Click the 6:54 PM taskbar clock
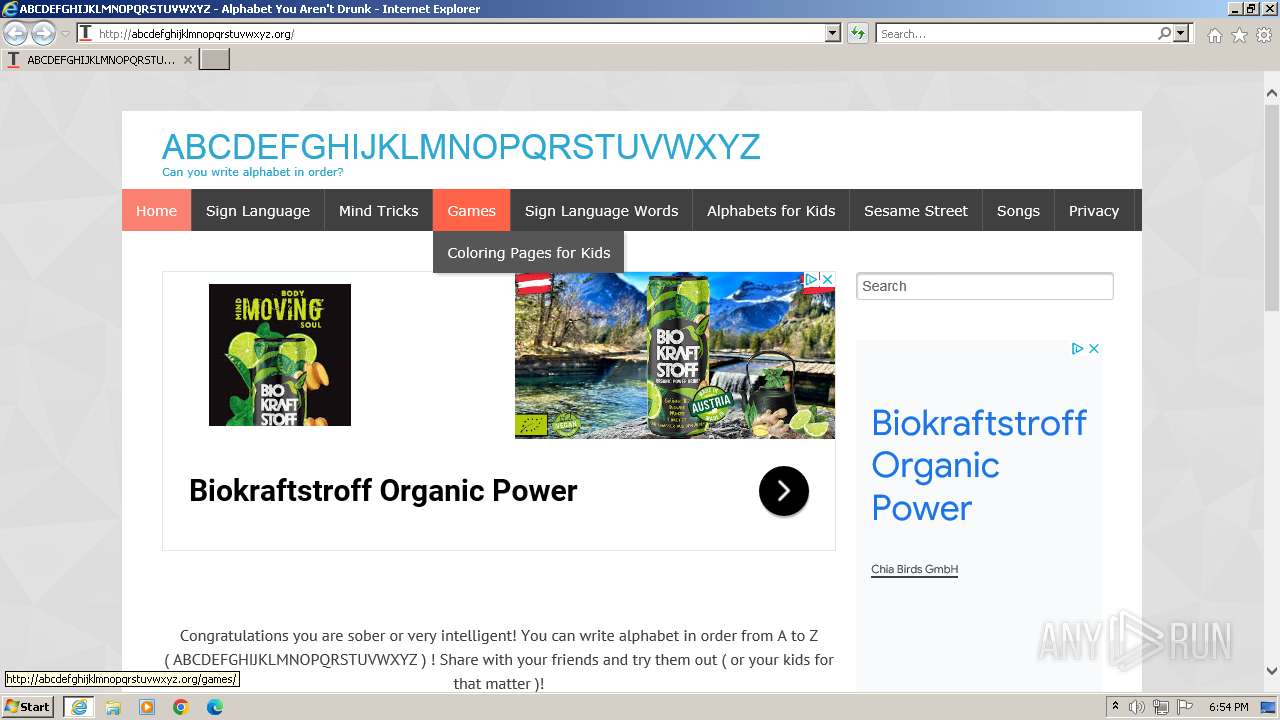Image resolution: width=1280 pixels, height=720 pixels. pyautogui.click(x=1228, y=707)
